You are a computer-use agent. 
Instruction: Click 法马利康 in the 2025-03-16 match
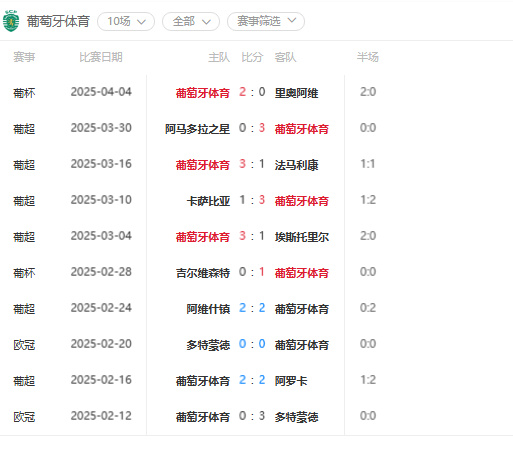pyautogui.click(x=296, y=165)
